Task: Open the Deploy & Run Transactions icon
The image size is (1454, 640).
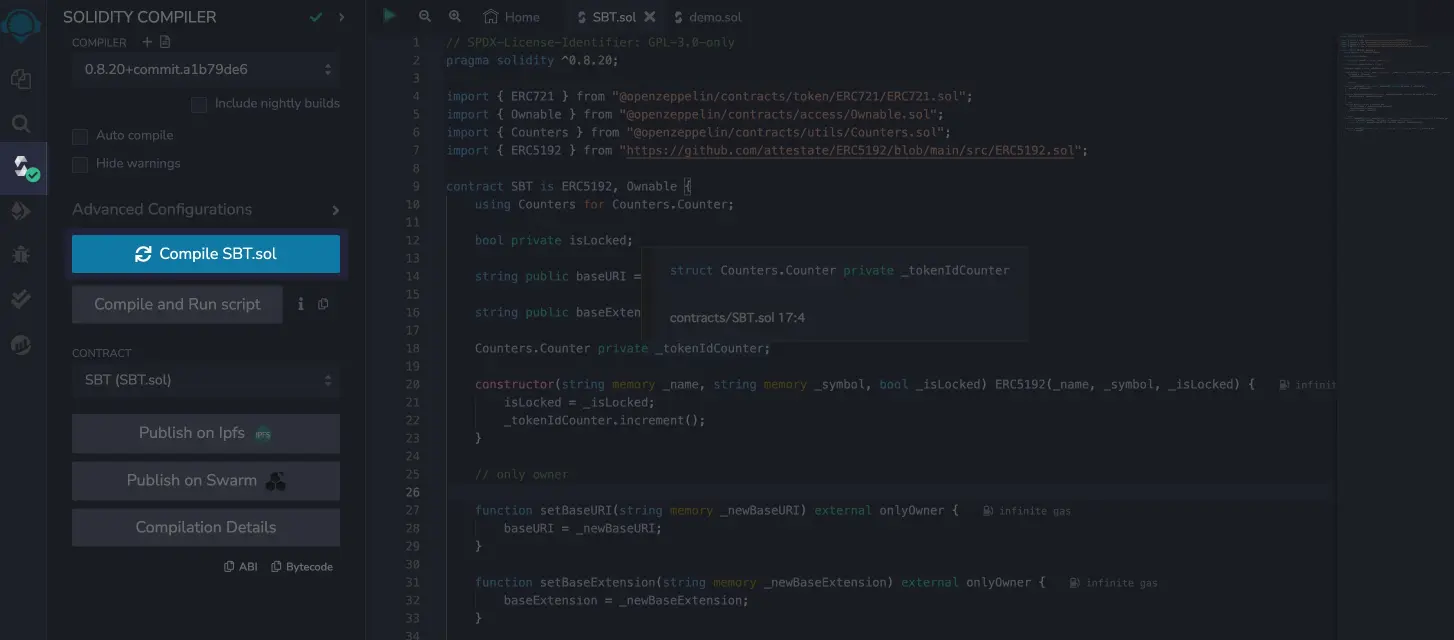Action: (21, 211)
